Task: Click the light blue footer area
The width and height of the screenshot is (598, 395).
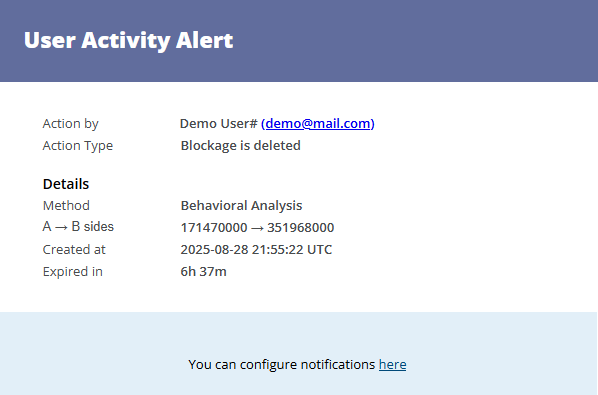Action: pyautogui.click(x=299, y=353)
